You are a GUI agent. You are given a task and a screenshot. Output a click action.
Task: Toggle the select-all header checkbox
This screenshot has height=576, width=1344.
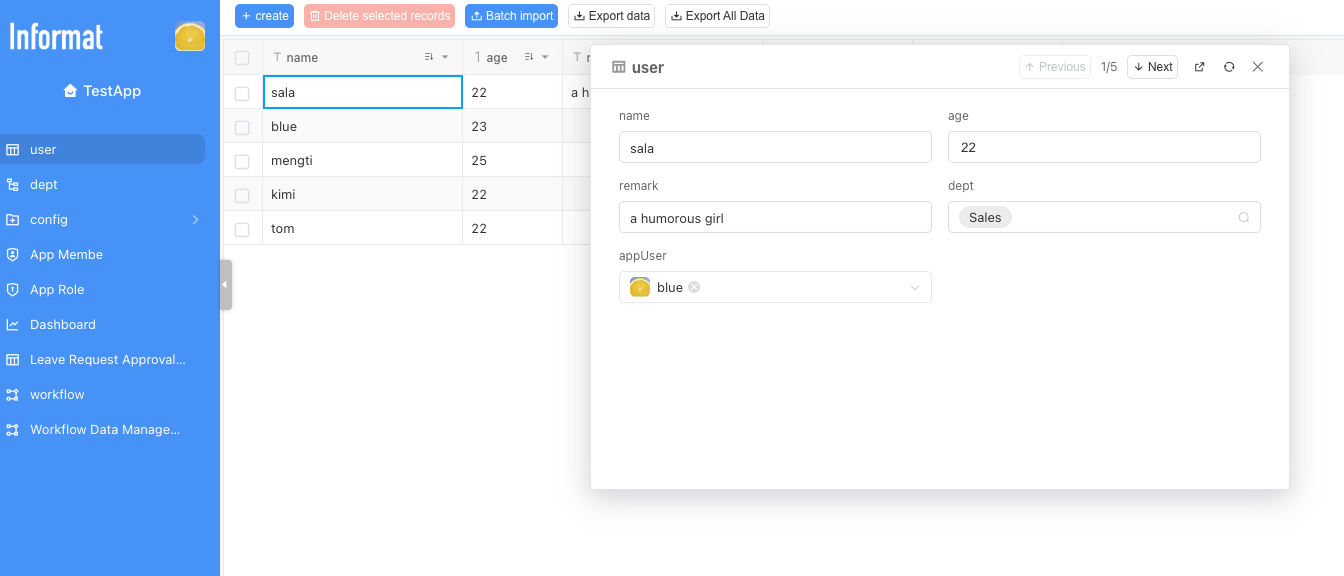pos(242,58)
